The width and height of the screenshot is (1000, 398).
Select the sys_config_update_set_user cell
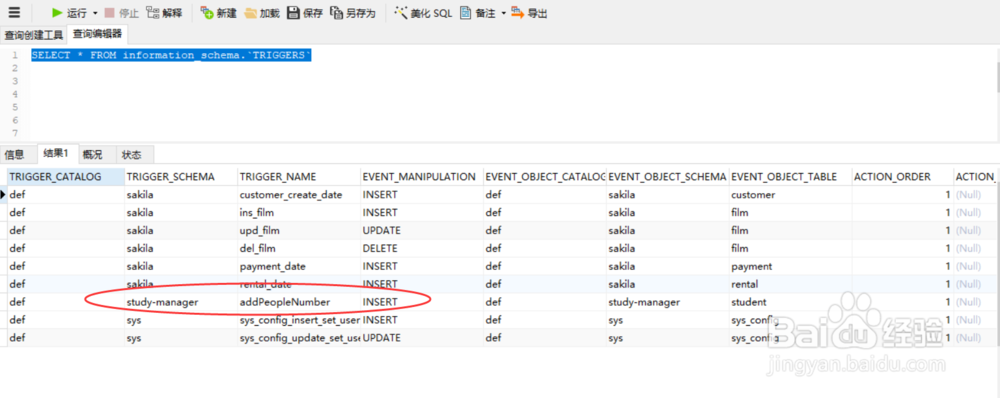[x=298, y=337]
